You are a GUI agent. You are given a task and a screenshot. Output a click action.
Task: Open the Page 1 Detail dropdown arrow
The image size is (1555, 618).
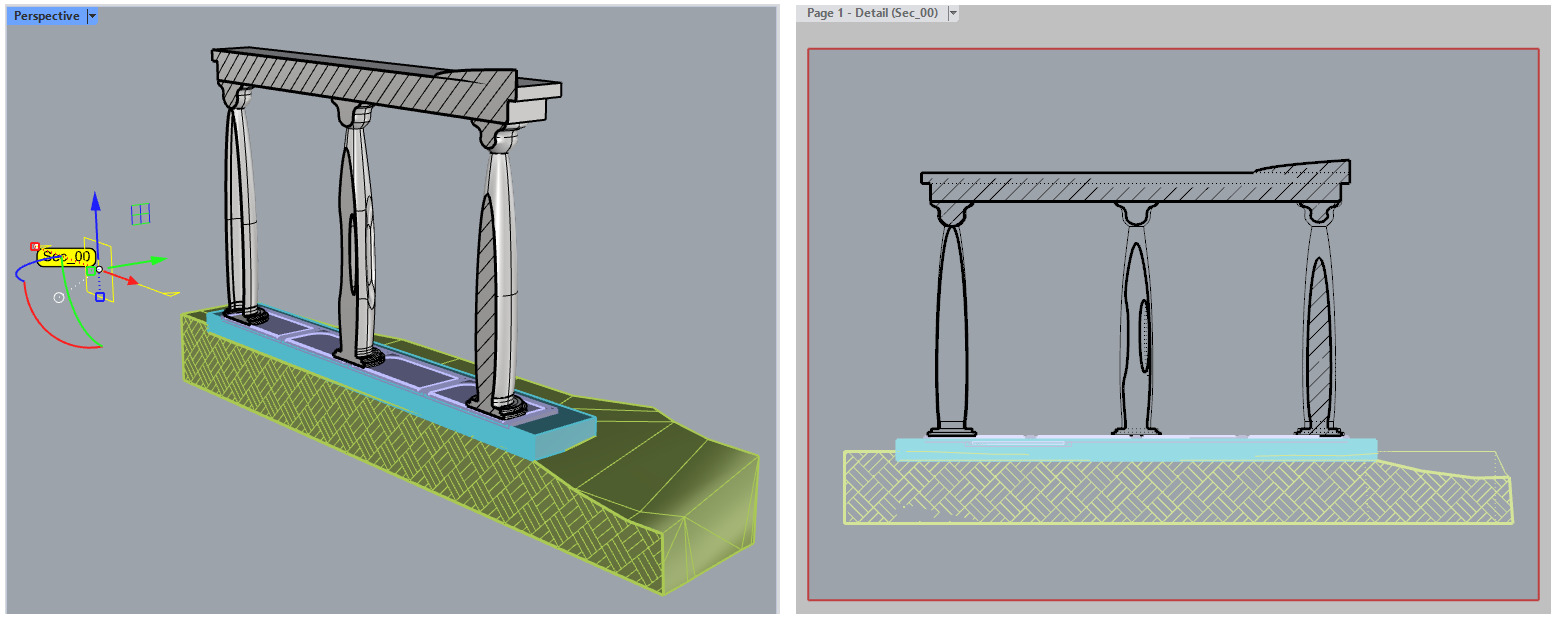tap(953, 13)
